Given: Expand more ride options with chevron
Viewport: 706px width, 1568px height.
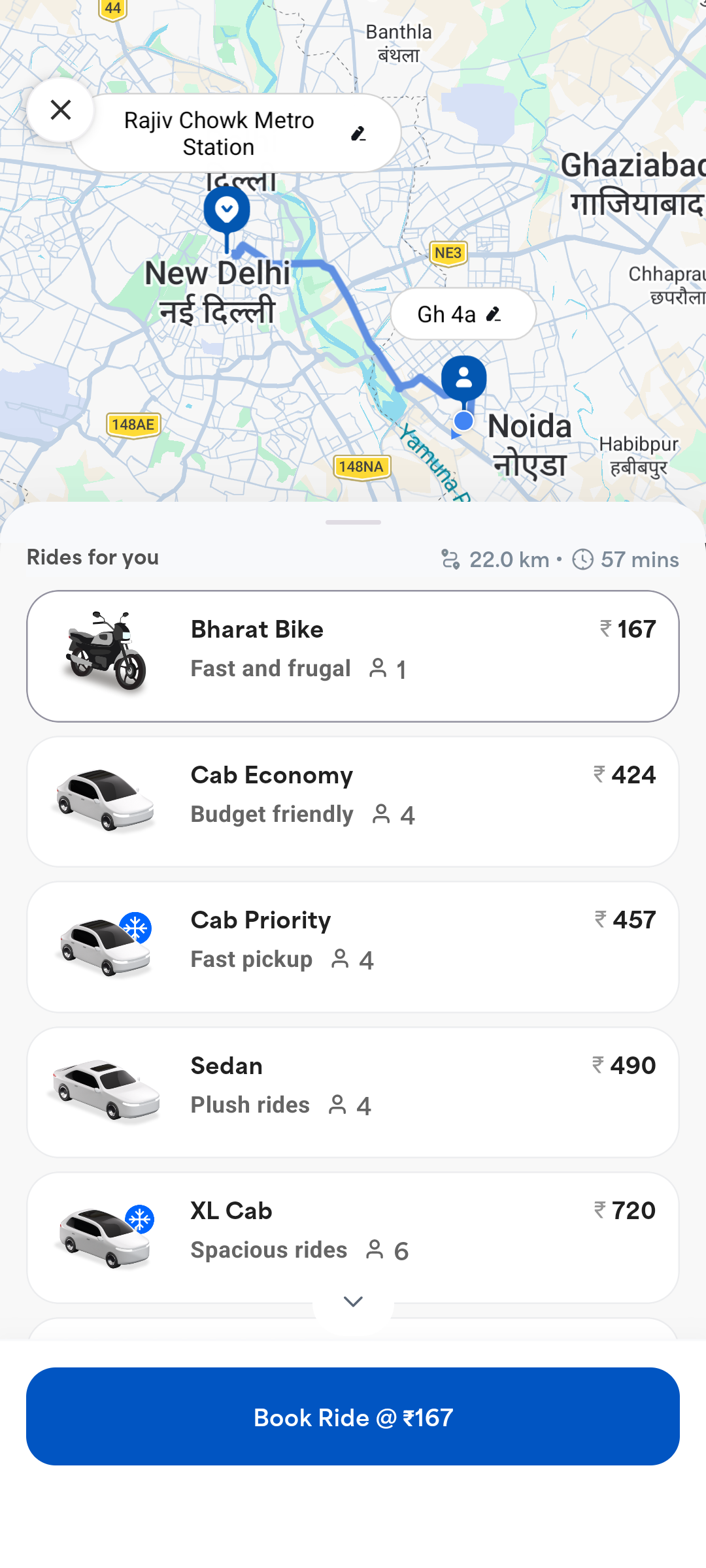Looking at the screenshot, I should (x=353, y=1301).
